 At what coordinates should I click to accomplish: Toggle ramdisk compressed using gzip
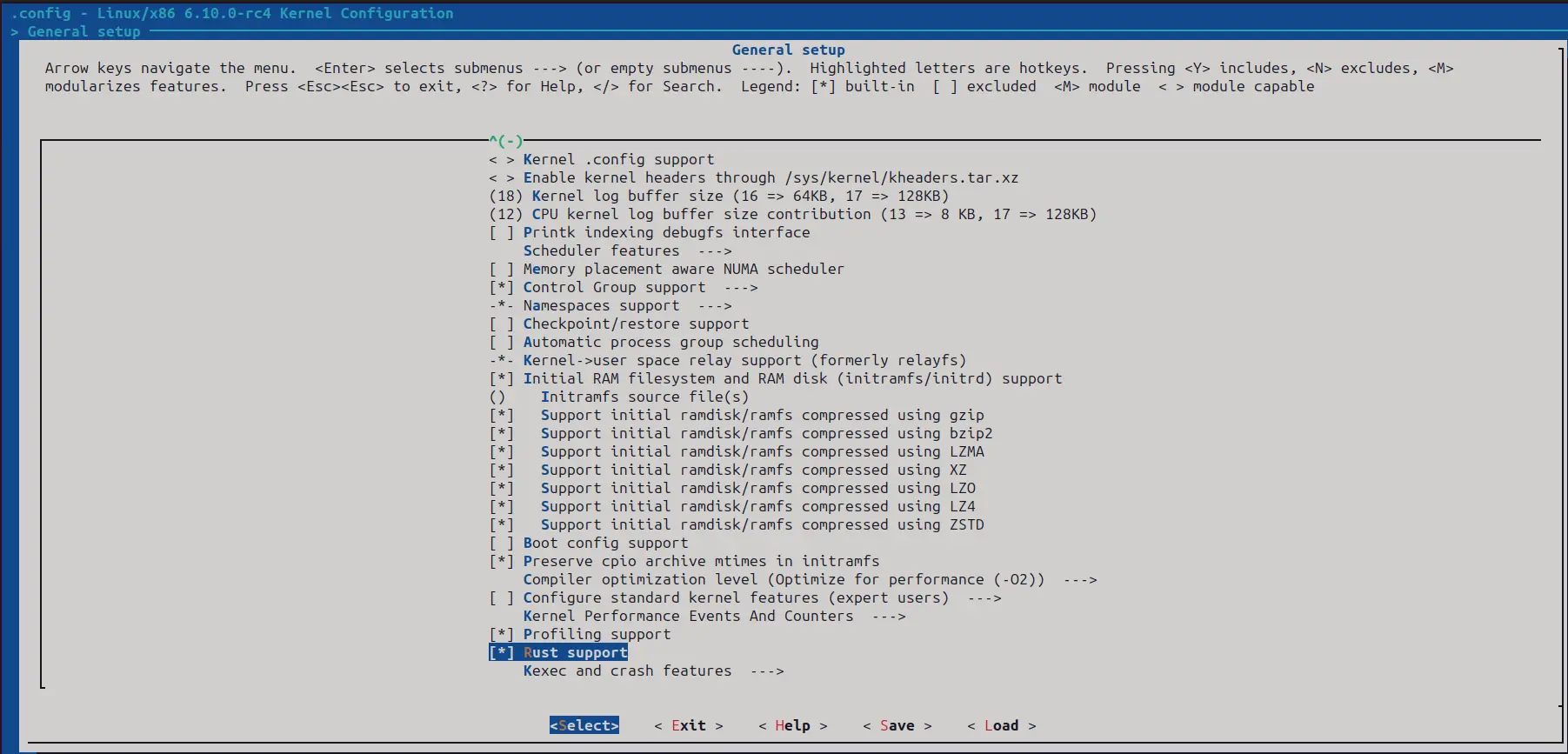click(737, 415)
